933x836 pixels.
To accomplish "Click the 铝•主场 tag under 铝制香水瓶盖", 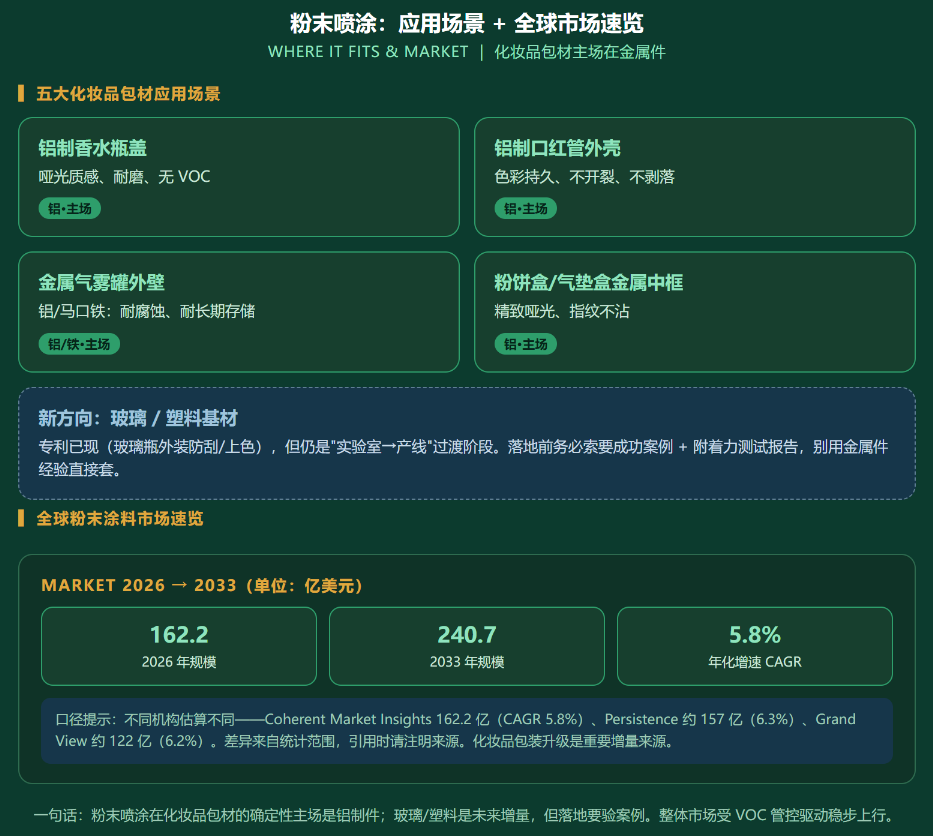I will point(70,209).
